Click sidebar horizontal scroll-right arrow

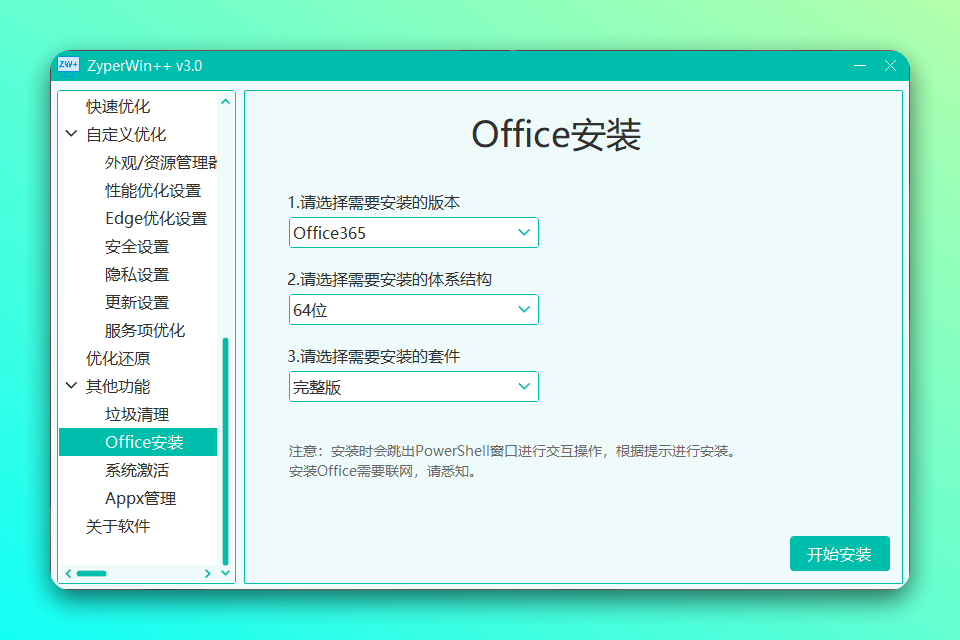[x=208, y=574]
